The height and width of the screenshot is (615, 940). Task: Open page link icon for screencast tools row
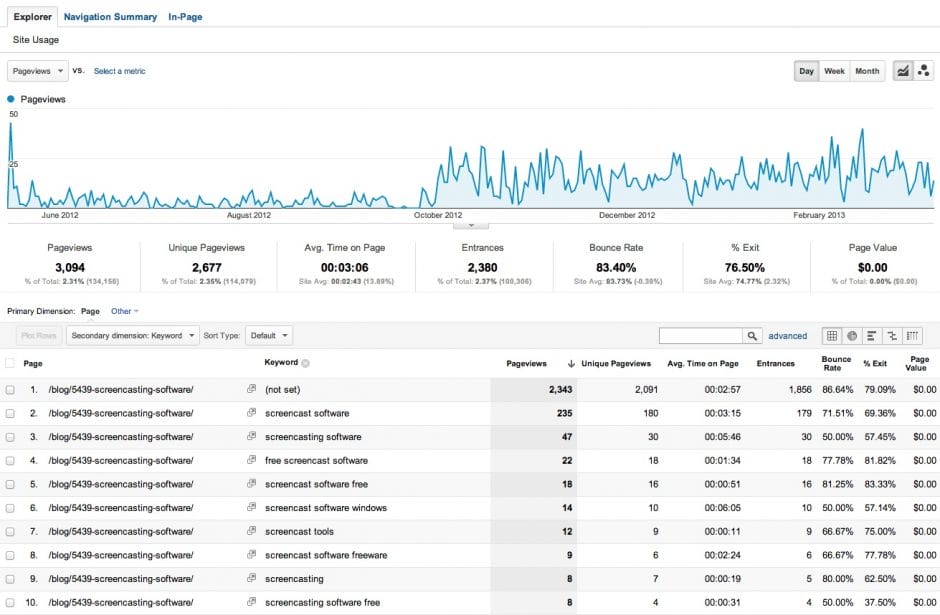252,531
